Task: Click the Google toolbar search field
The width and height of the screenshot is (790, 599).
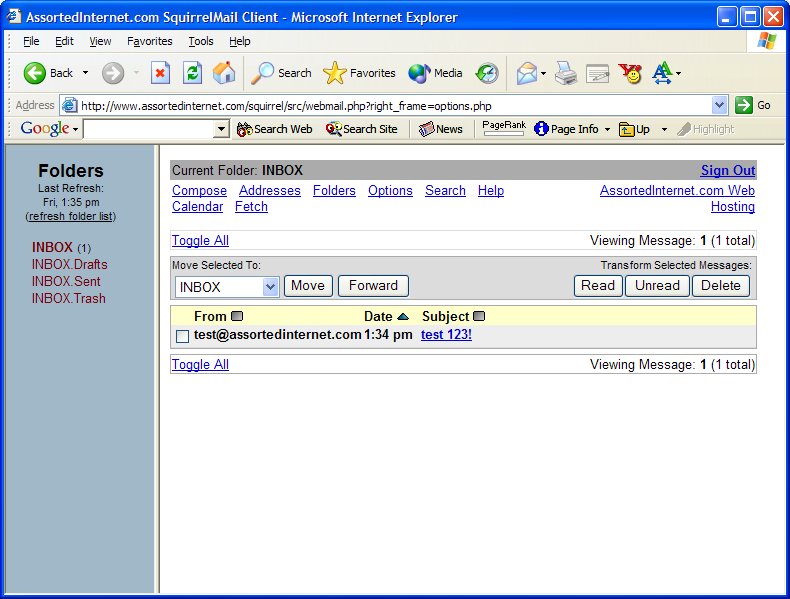Action: (149, 129)
